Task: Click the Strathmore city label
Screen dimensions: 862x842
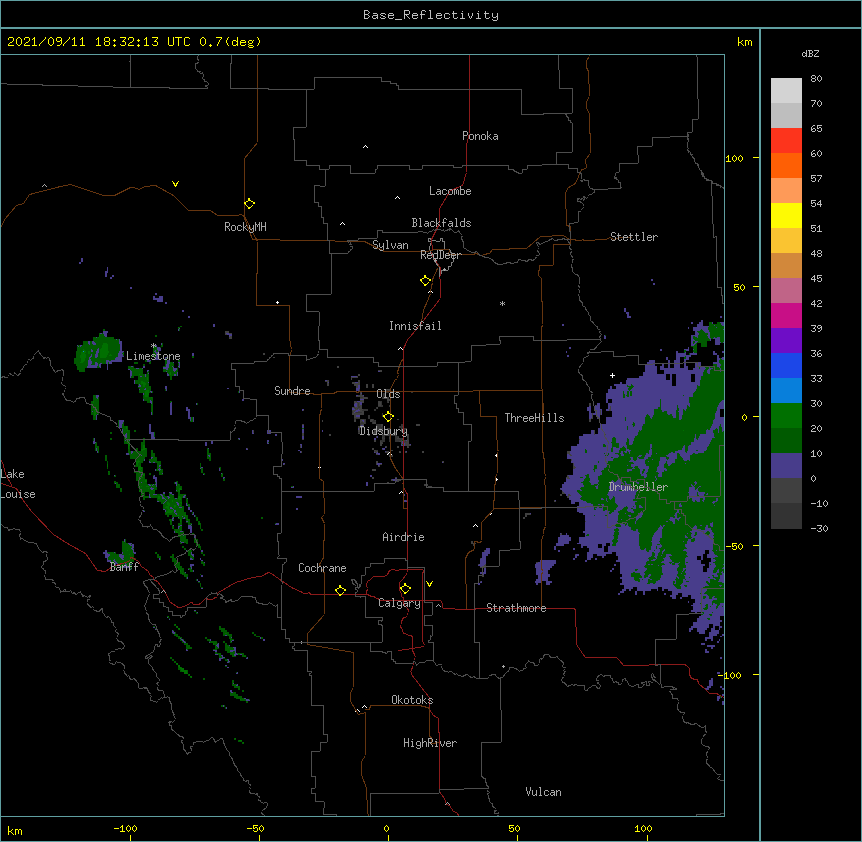Action: (x=516, y=608)
